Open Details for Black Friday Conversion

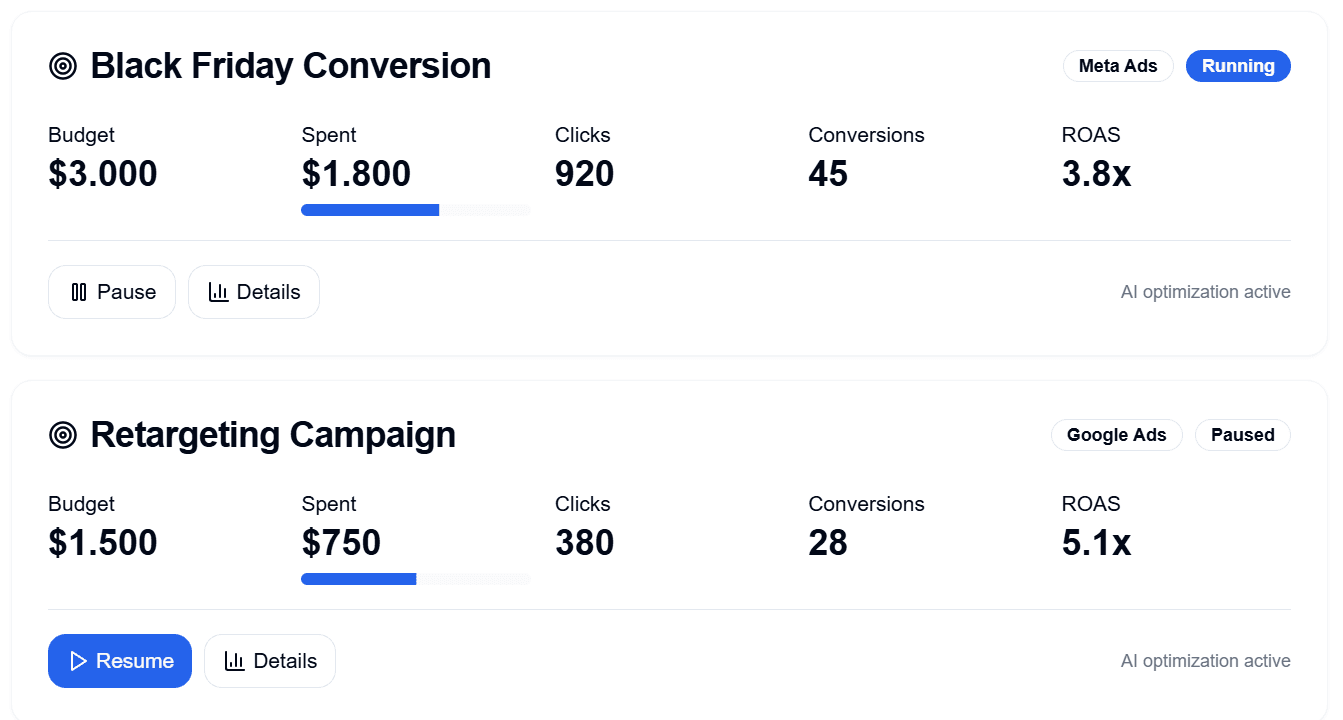tap(254, 292)
